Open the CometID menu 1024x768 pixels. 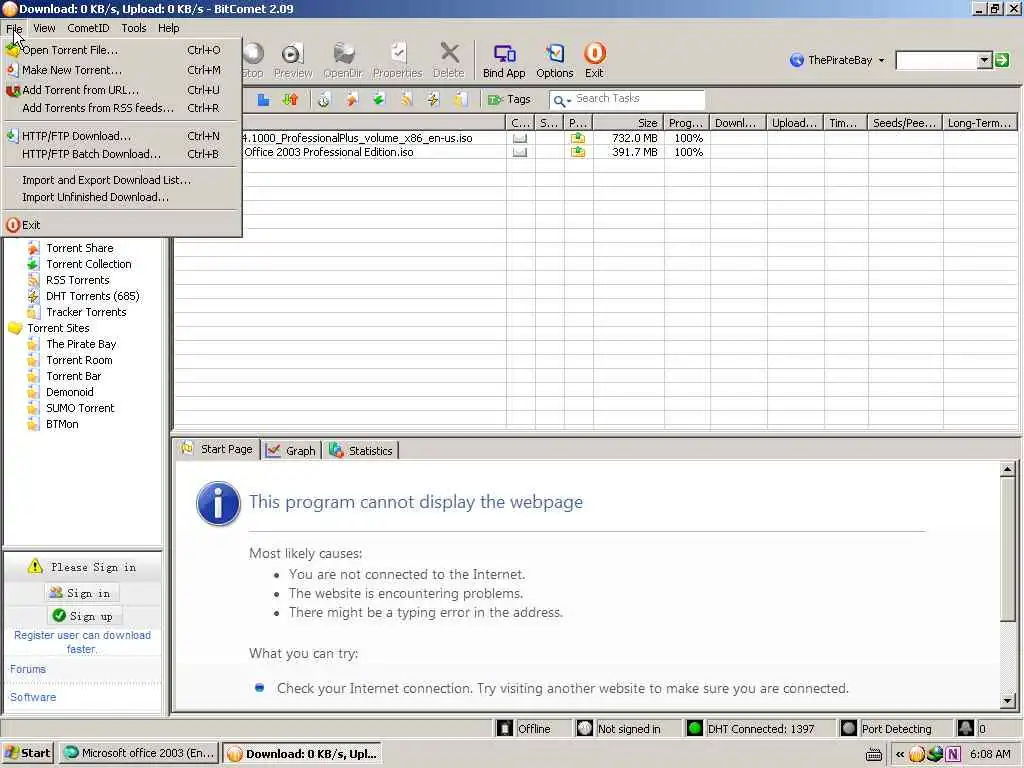point(88,28)
